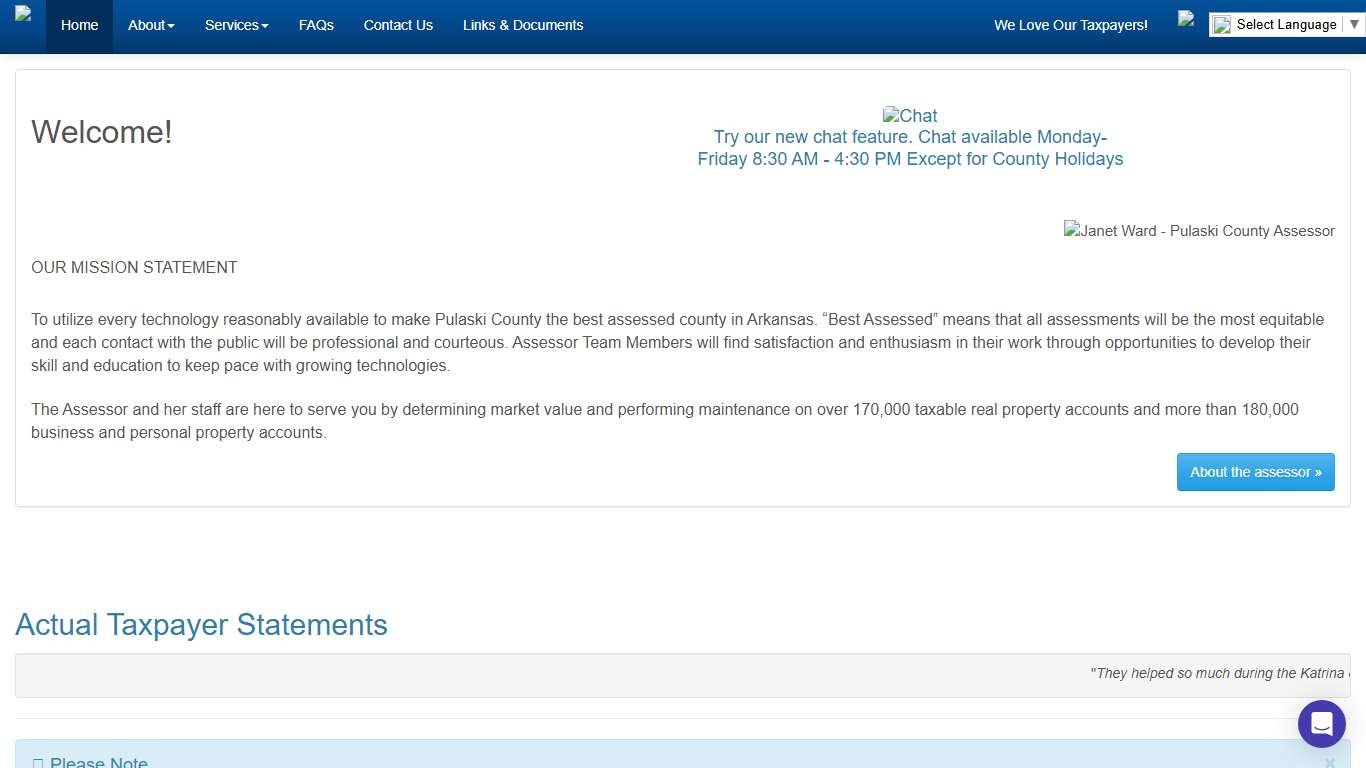This screenshot has height=768, width=1366.
Task: Navigate to Contact Us
Action: tap(398, 25)
